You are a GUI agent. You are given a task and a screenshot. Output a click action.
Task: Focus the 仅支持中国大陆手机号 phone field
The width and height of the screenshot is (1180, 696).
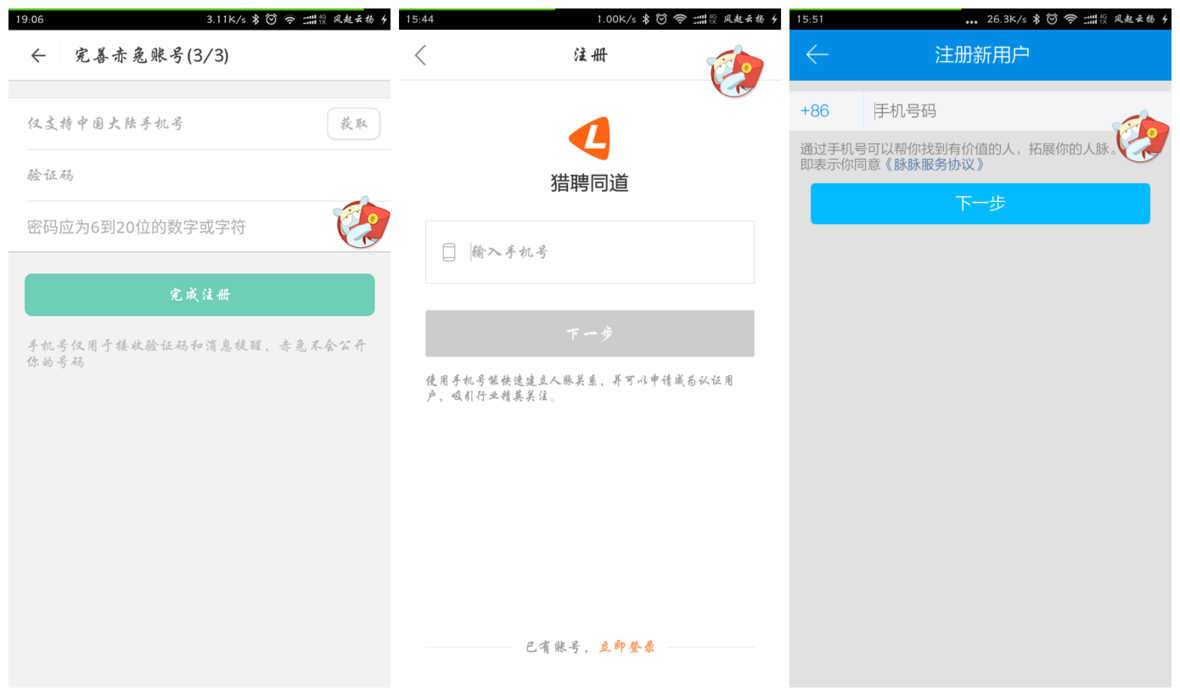pyautogui.click(x=170, y=124)
